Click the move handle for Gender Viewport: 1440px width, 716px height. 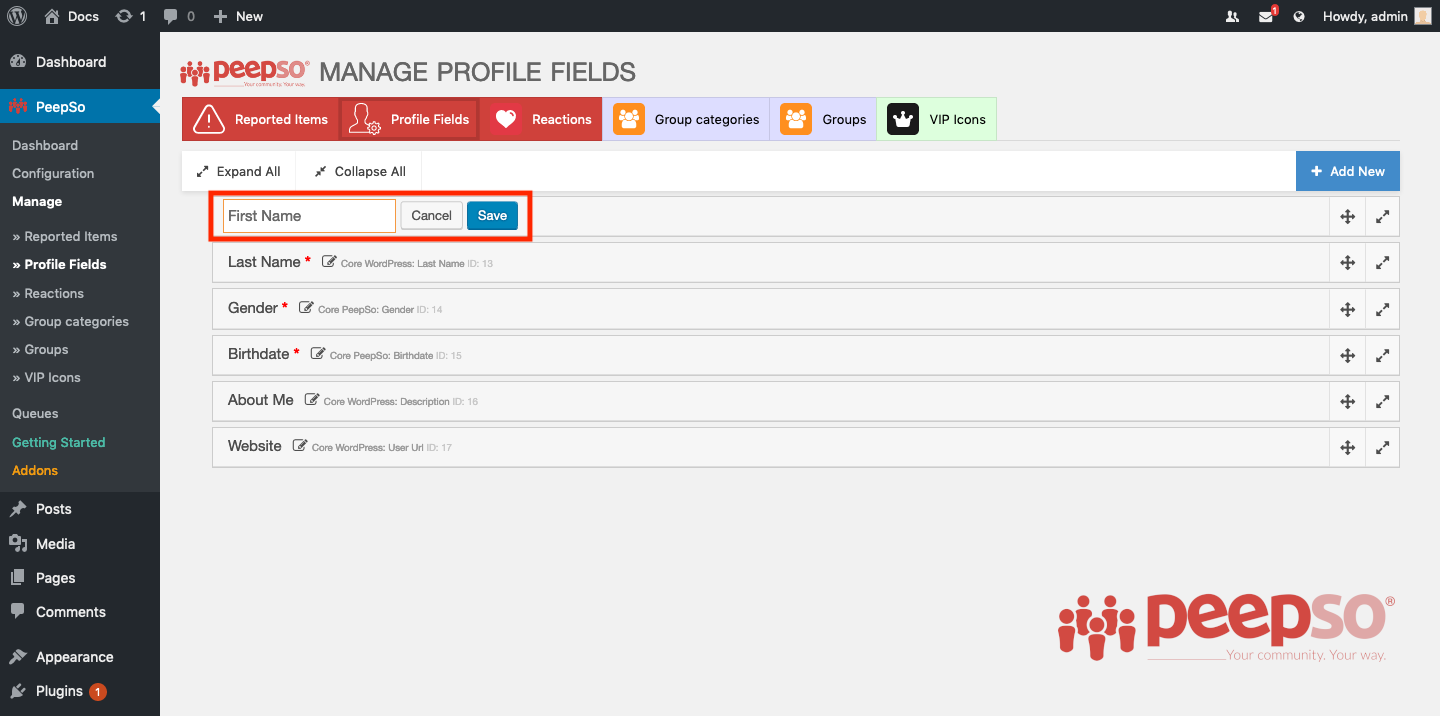[1348, 309]
